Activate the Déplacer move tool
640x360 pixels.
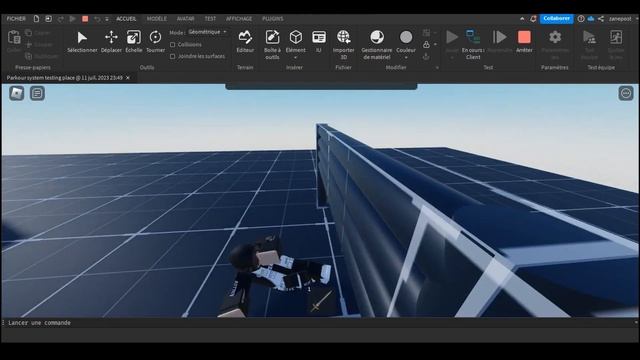tap(111, 41)
